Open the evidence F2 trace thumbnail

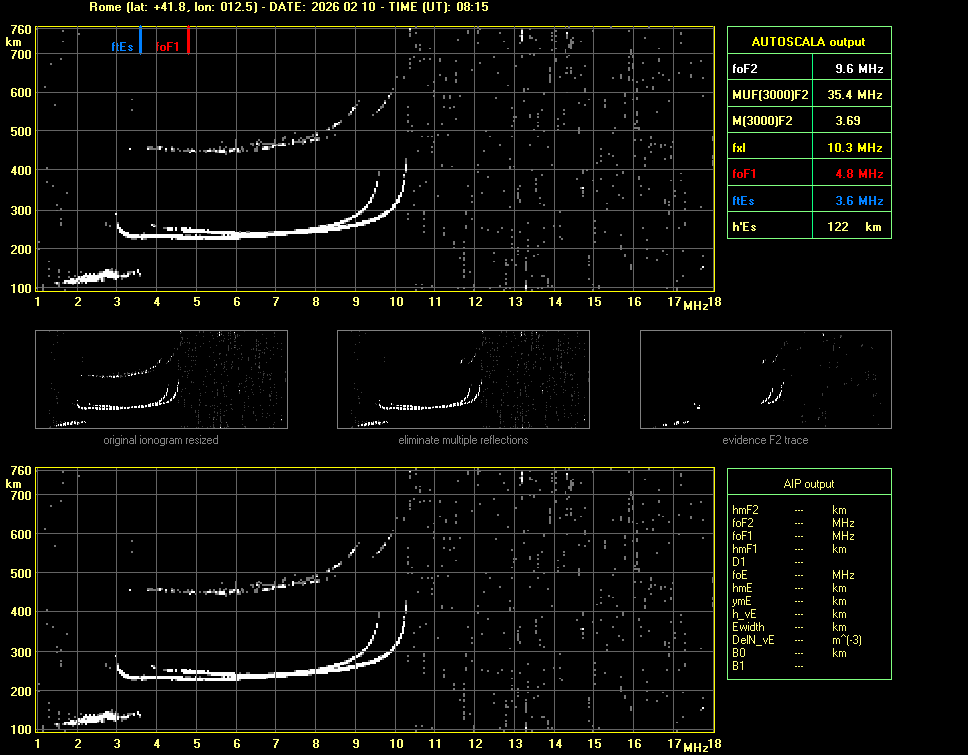(765, 379)
